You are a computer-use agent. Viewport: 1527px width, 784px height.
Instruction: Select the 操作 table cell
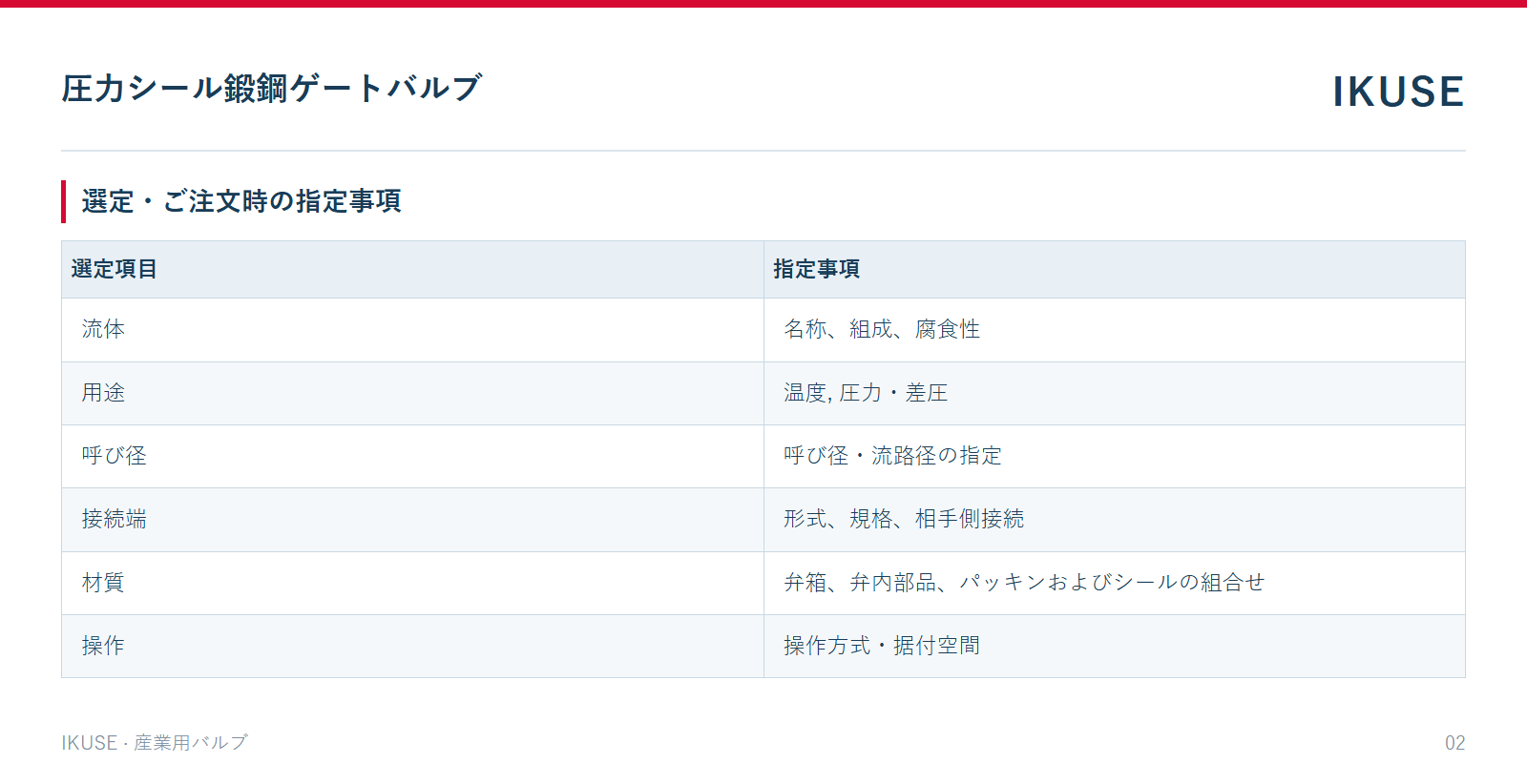pos(412,646)
